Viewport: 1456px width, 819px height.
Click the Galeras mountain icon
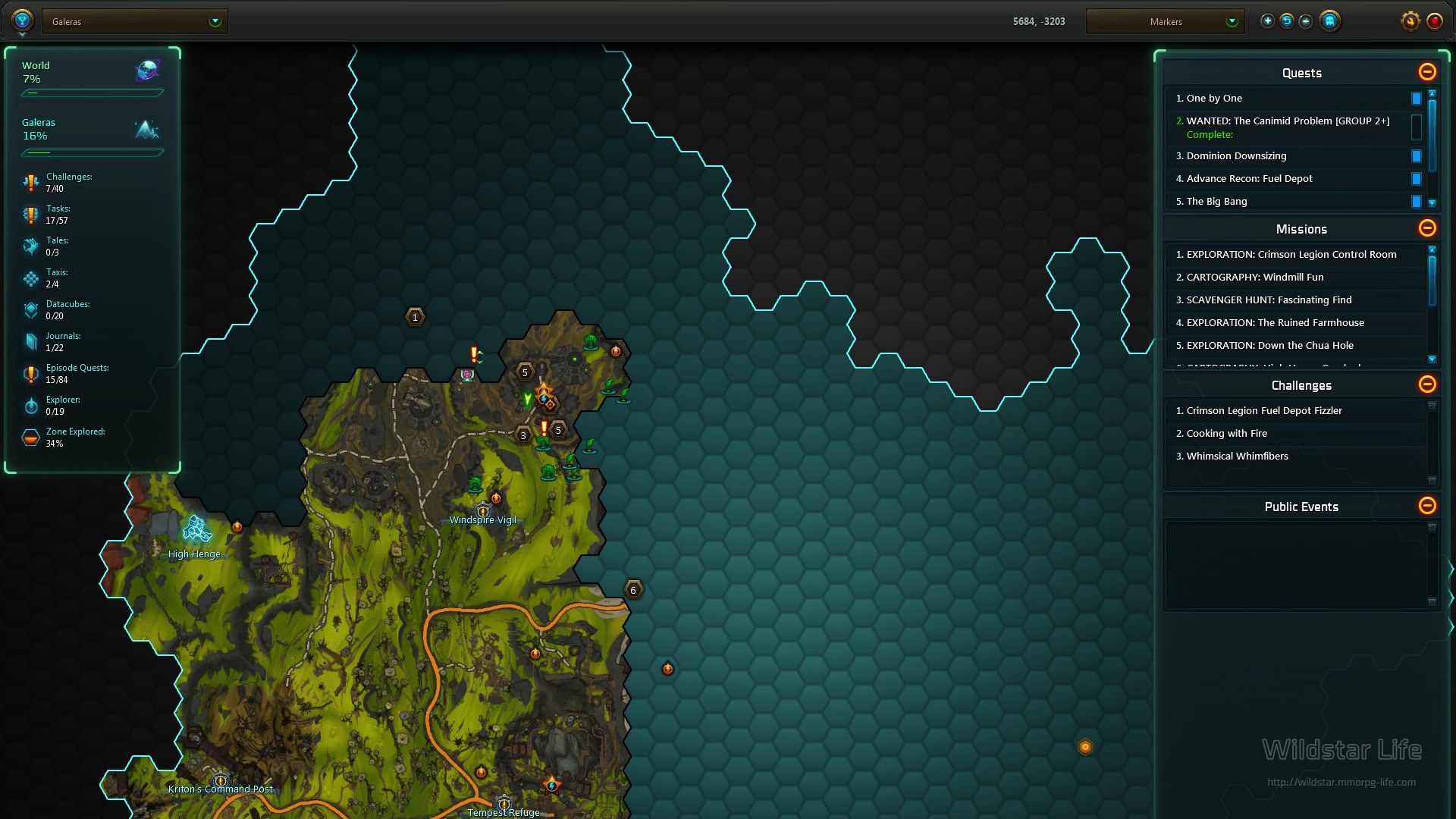click(147, 129)
